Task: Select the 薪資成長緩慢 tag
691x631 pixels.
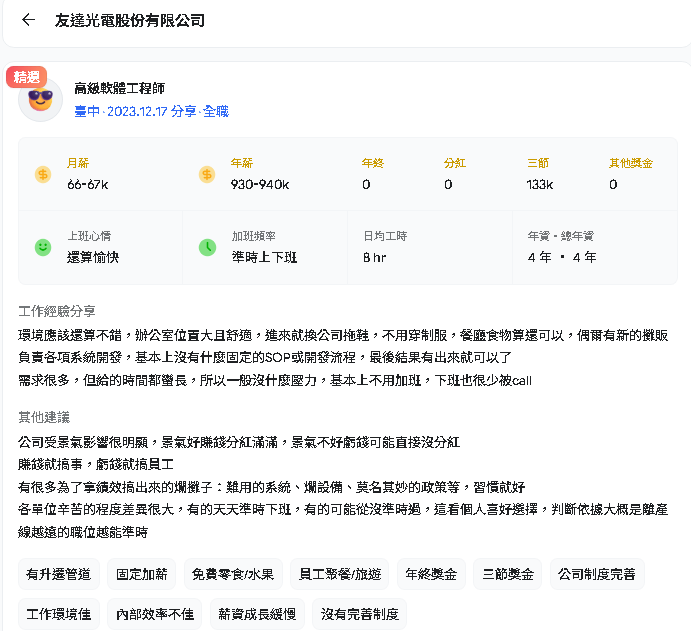Action: pyautogui.click(x=257, y=614)
